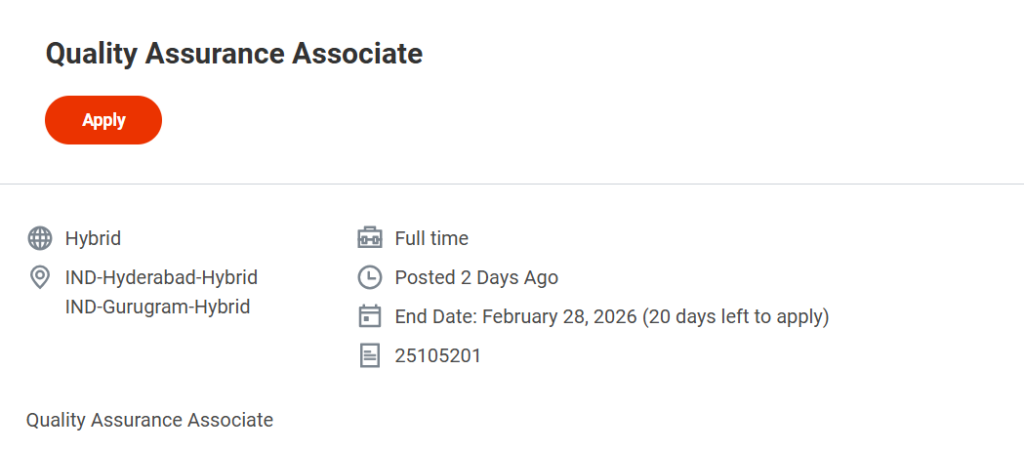Click the horizontal divider below Apply
The image size is (1024, 452).
tap(512, 184)
